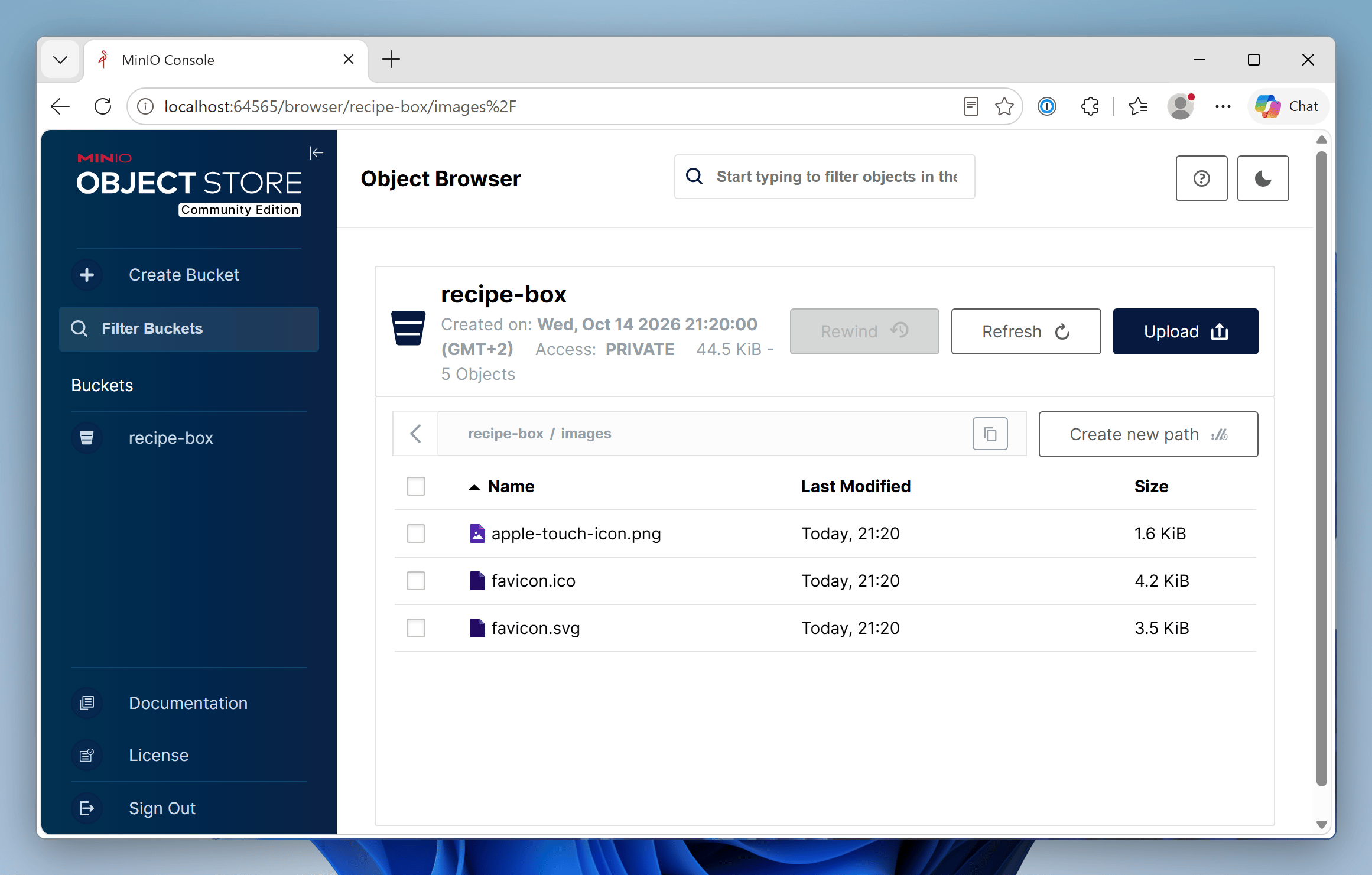Screen dimensions: 1372x875
Task: Focus the object filter search box
Action: (x=824, y=177)
